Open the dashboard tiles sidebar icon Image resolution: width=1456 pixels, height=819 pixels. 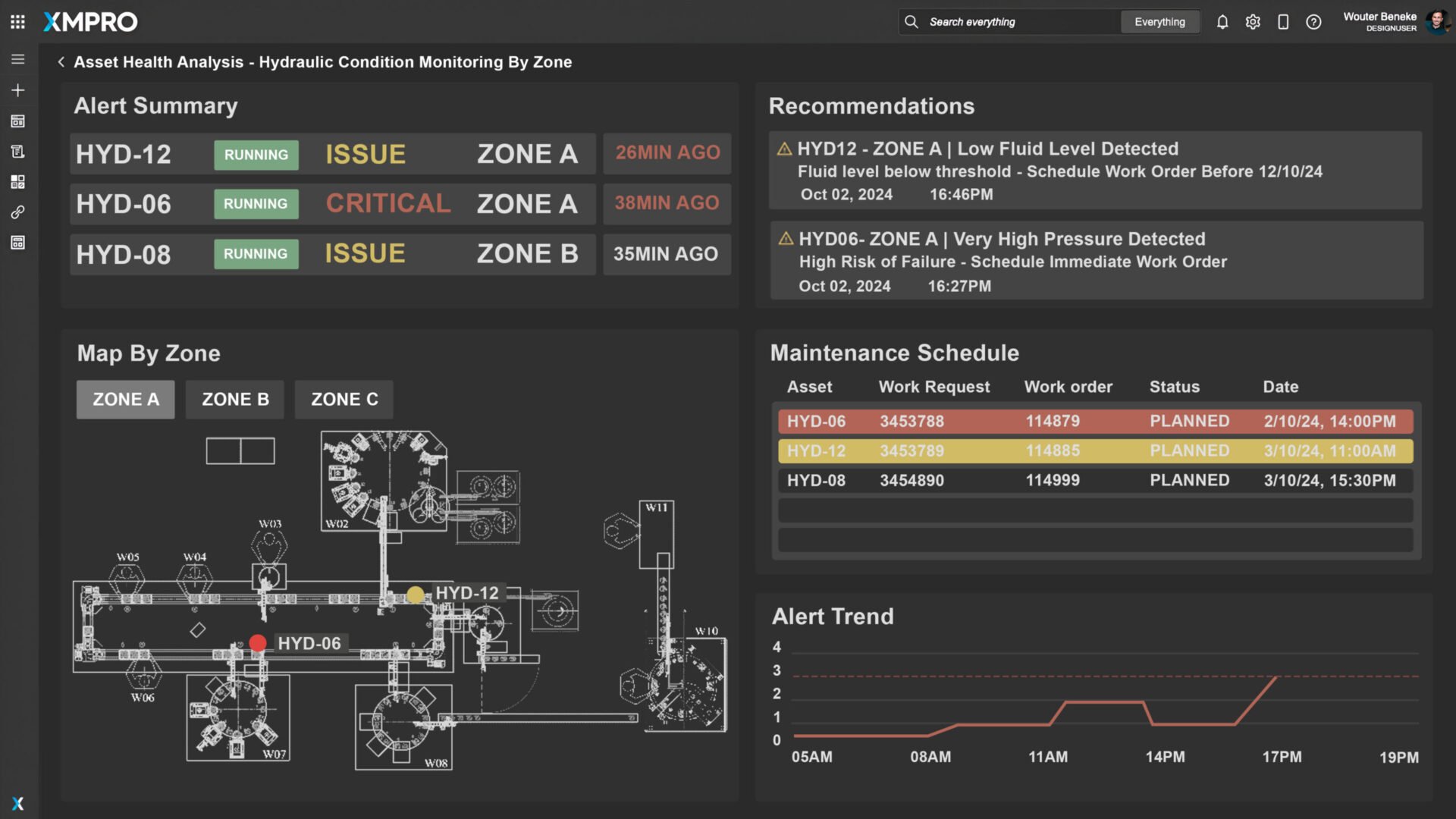(x=18, y=182)
